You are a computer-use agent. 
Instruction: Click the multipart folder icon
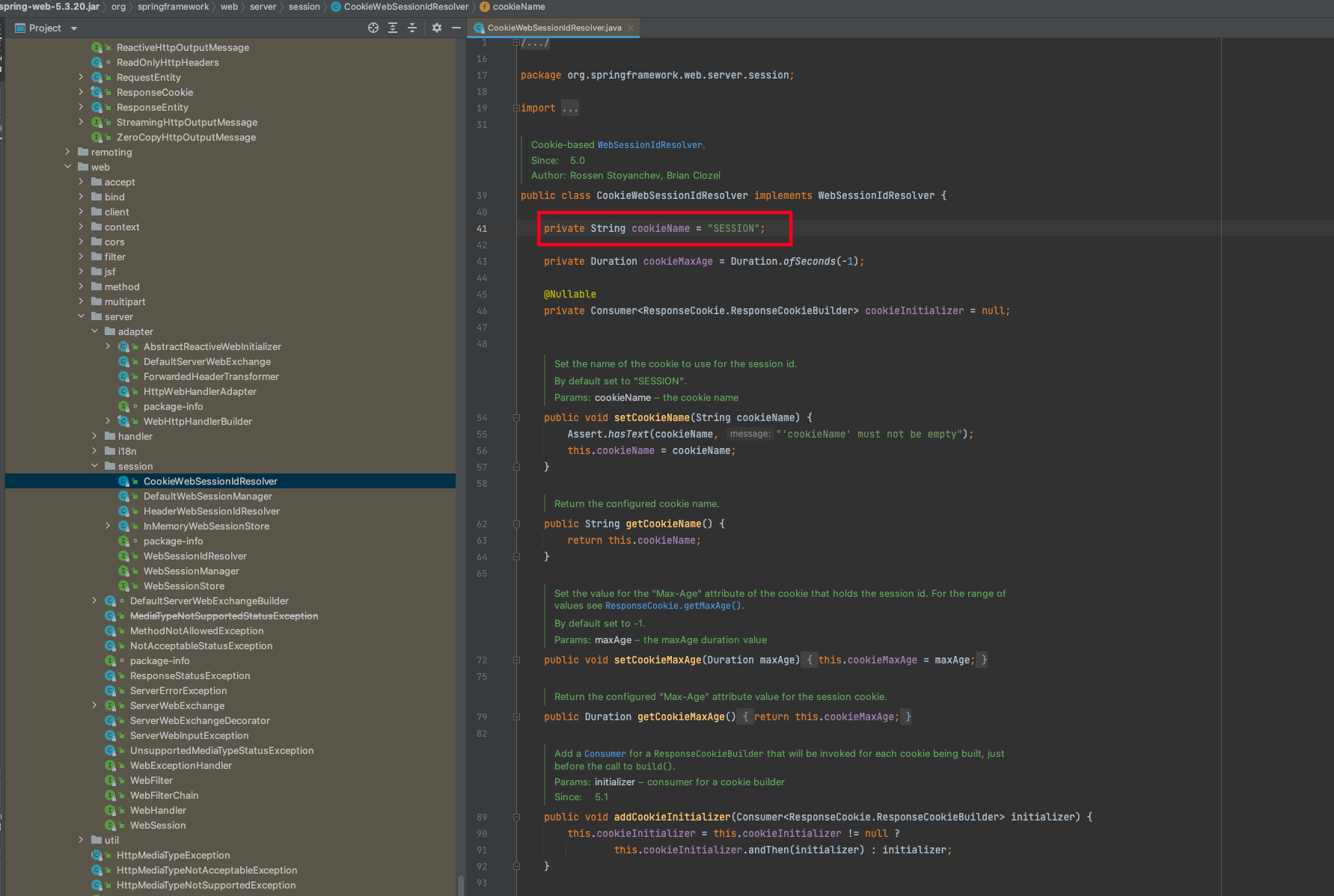pos(97,301)
